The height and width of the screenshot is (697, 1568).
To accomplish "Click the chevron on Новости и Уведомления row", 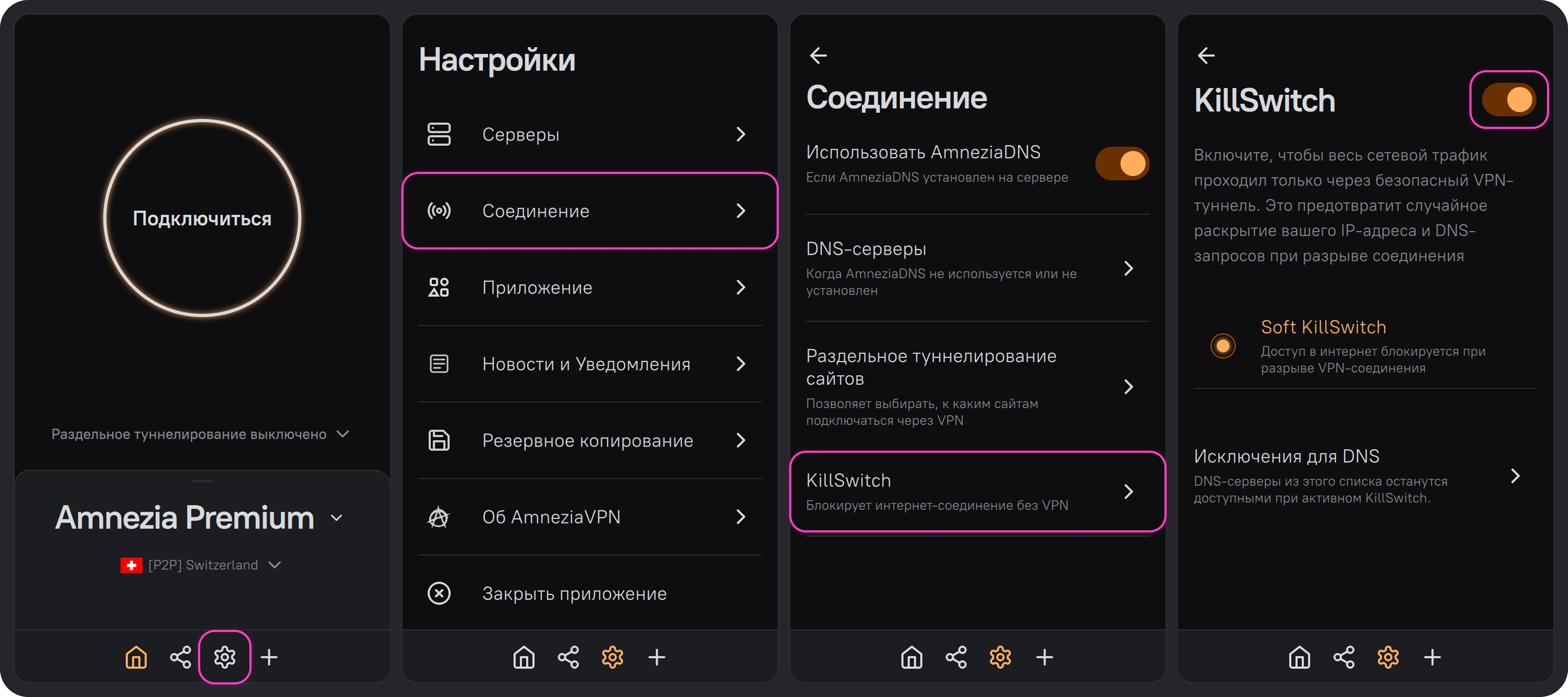I will pos(741,364).
